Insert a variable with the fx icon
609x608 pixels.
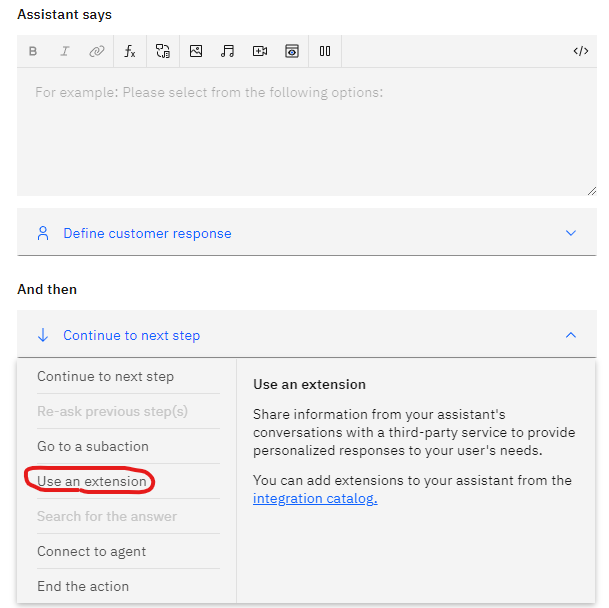point(130,51)
